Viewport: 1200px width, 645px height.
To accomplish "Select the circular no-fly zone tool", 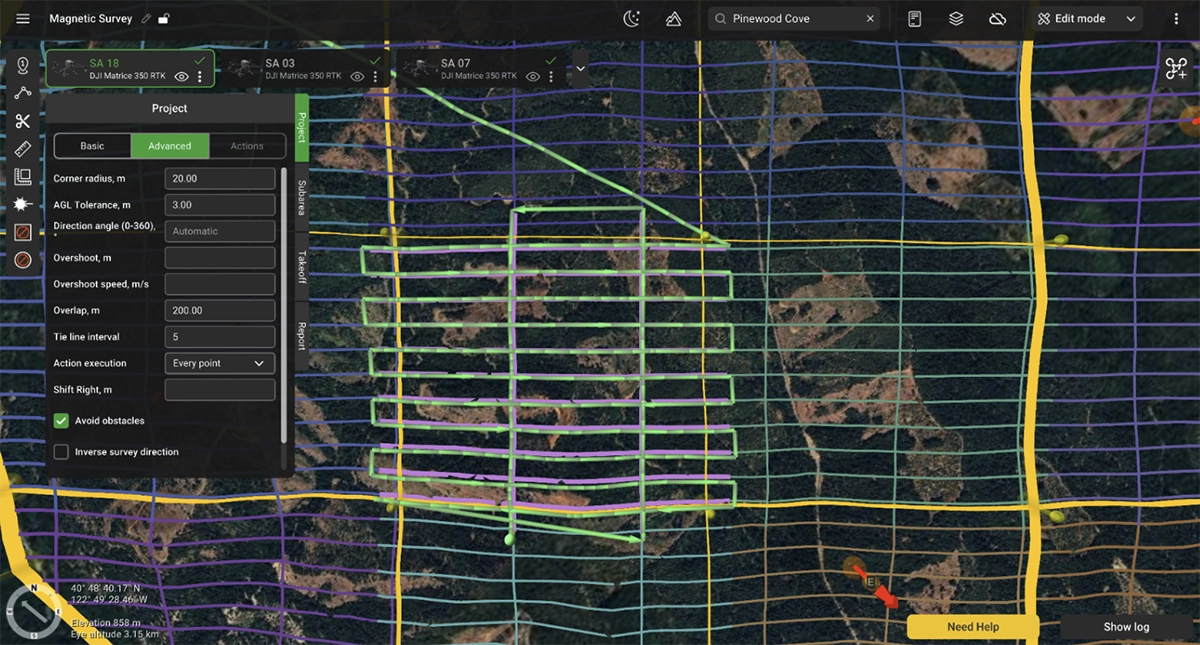I will 23,260.
